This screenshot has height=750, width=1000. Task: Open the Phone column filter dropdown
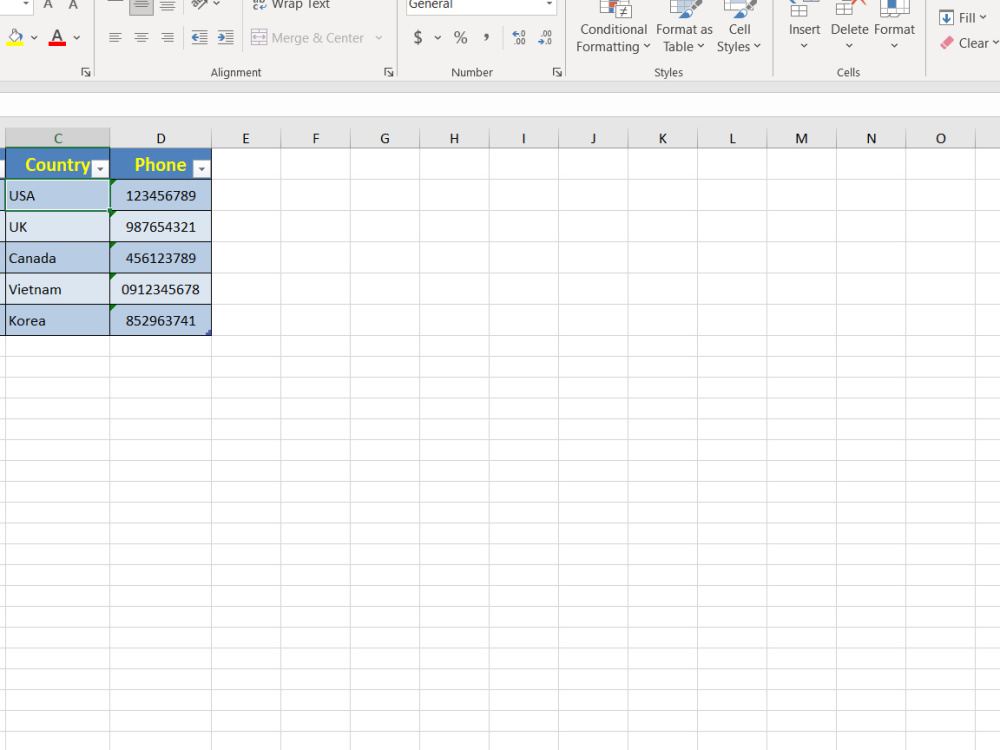pos(202,169)
